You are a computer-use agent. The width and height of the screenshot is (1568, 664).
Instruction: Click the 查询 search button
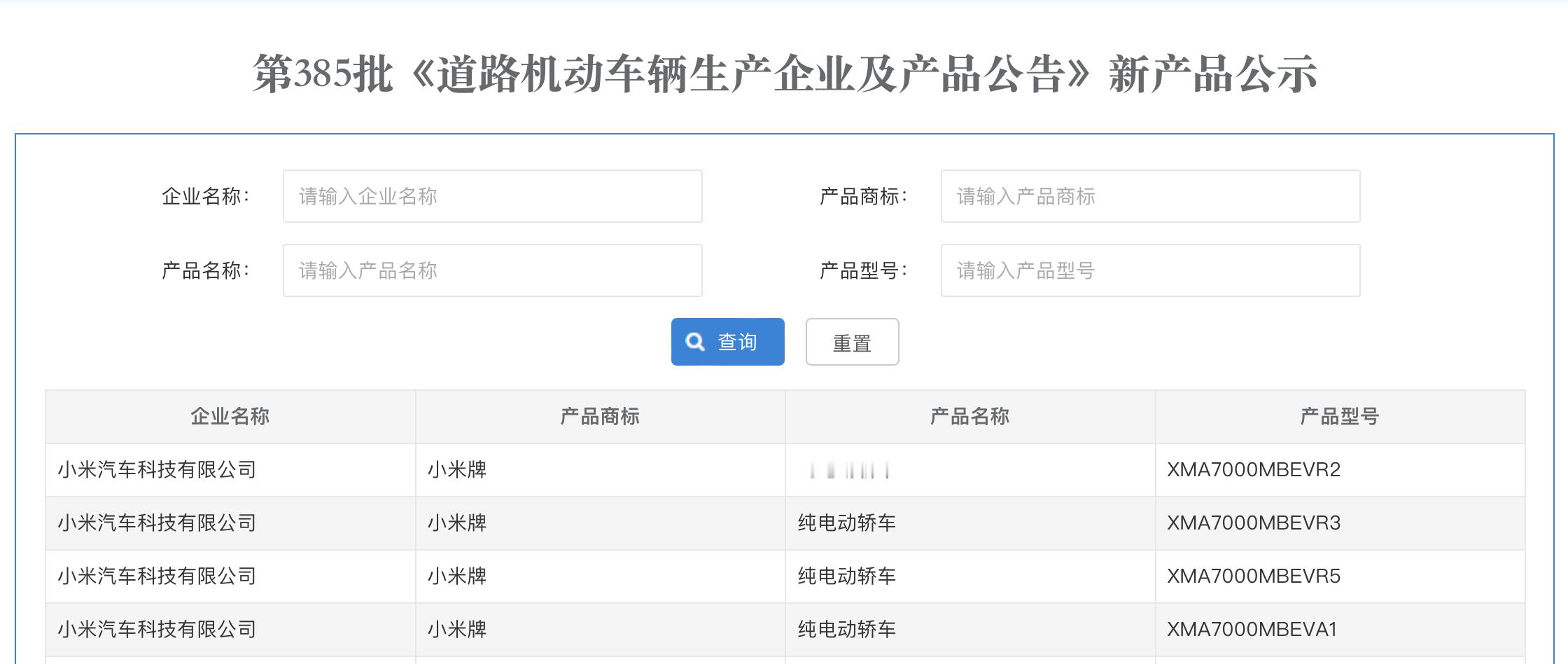point(727,342)
